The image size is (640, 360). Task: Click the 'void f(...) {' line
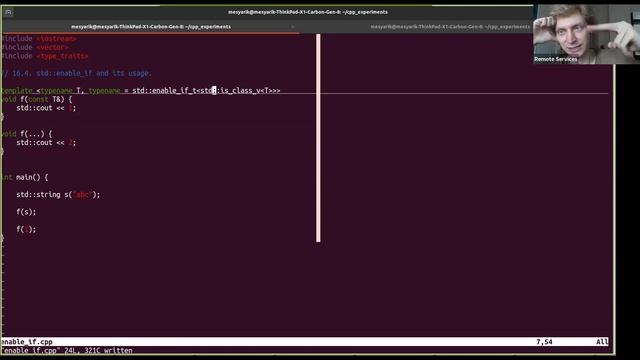pos(26,134)
